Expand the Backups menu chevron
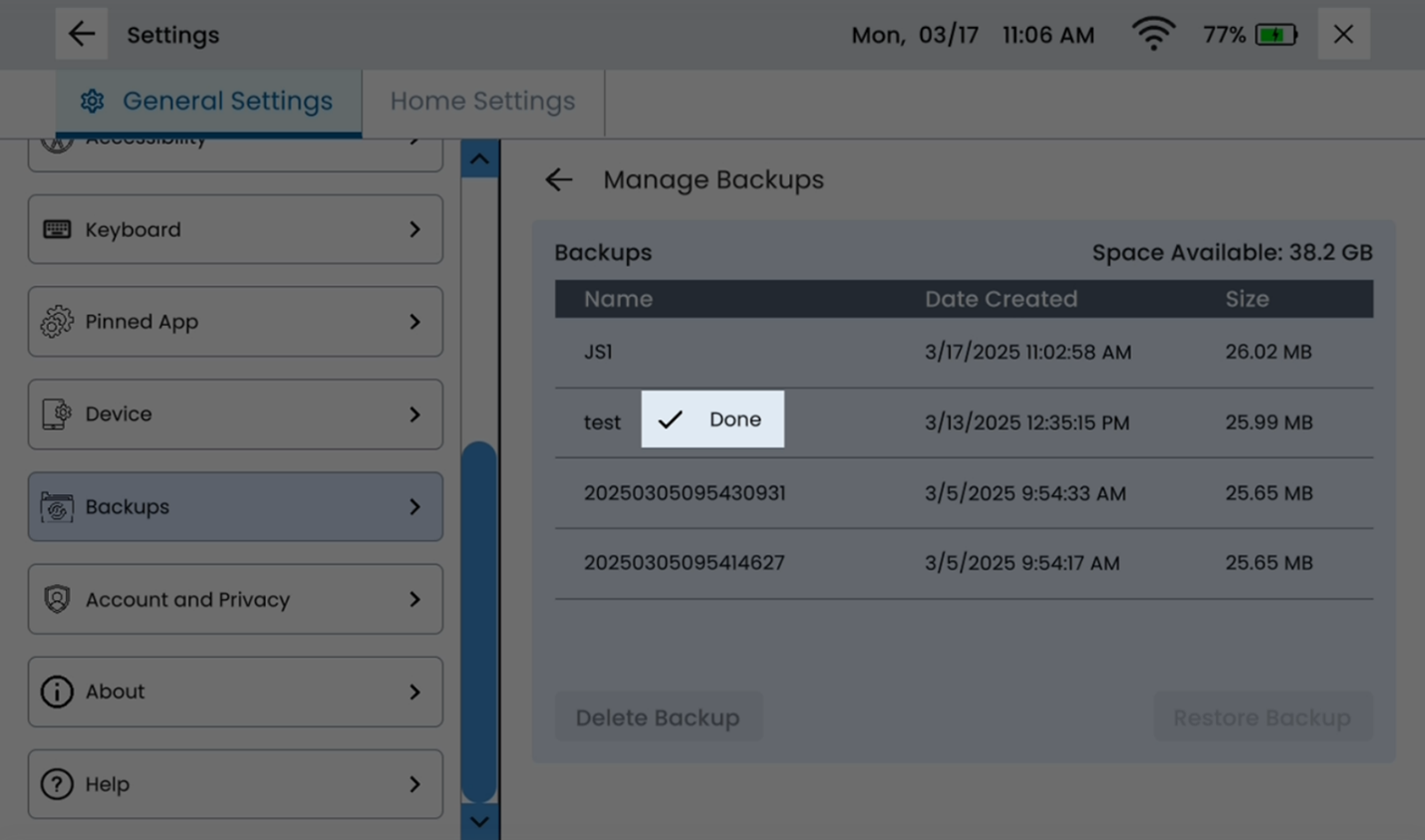The width and height of the screenshot is (1425, 840). pyautogui.click(x=415, y=507)
